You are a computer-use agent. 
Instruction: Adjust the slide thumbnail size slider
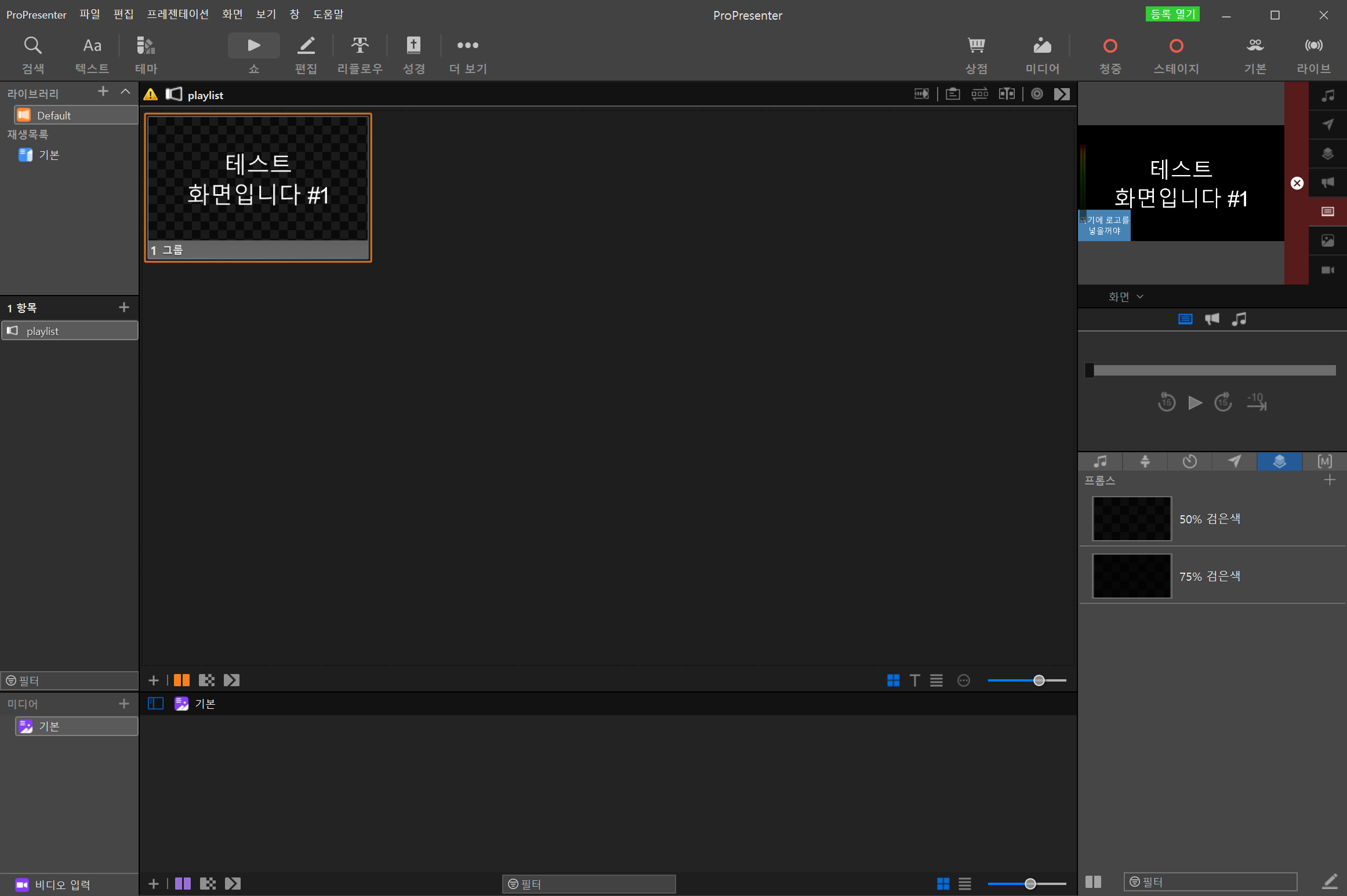[x=1039, y=680]
